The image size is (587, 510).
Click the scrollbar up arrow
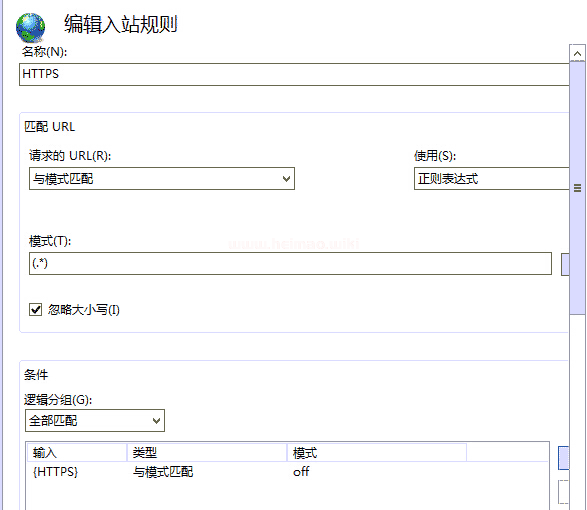click(577, 54)
